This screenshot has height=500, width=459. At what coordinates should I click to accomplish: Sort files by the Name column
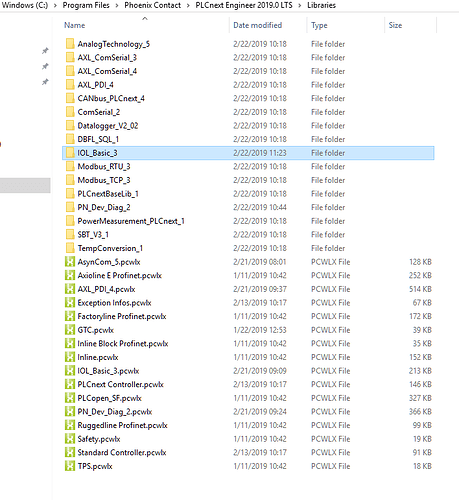click(74, 25)
